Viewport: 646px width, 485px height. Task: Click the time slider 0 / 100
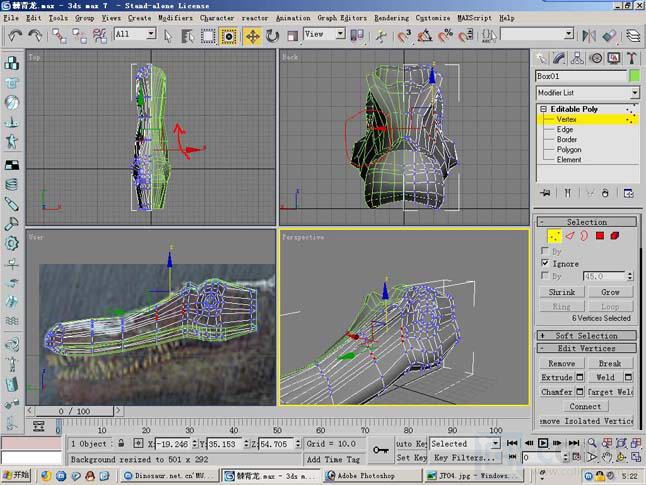[x=74, y=411]
